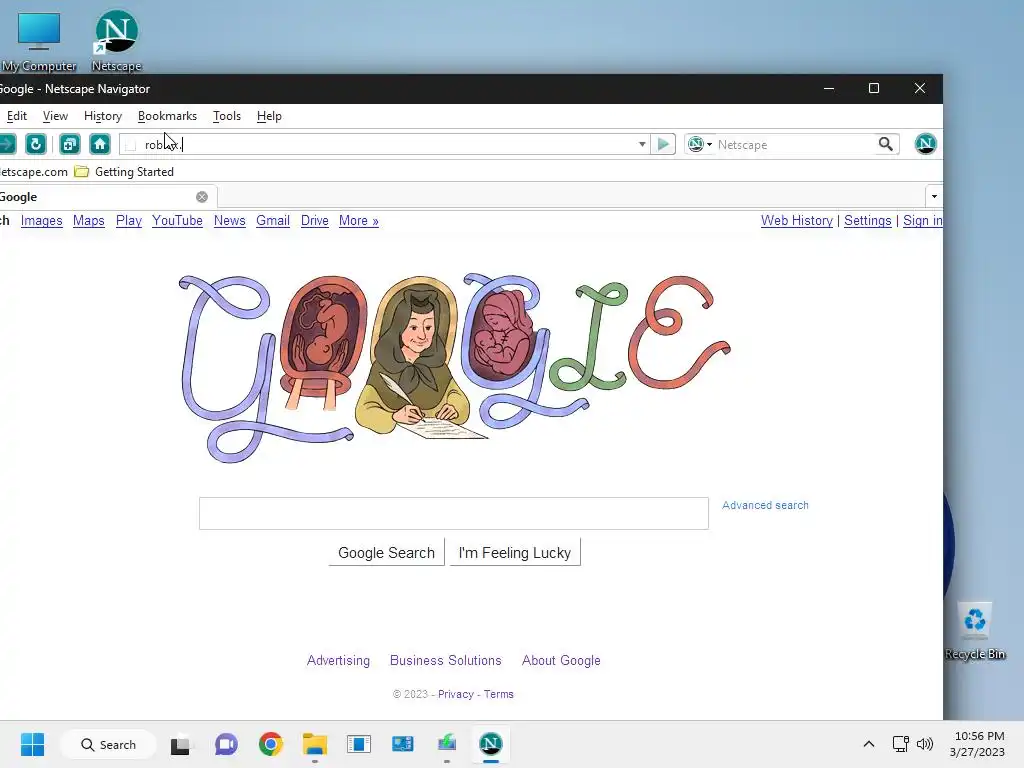Open a new tab with toolbar icon
This screenshot has height=768, width=1024.
(69, 144)
